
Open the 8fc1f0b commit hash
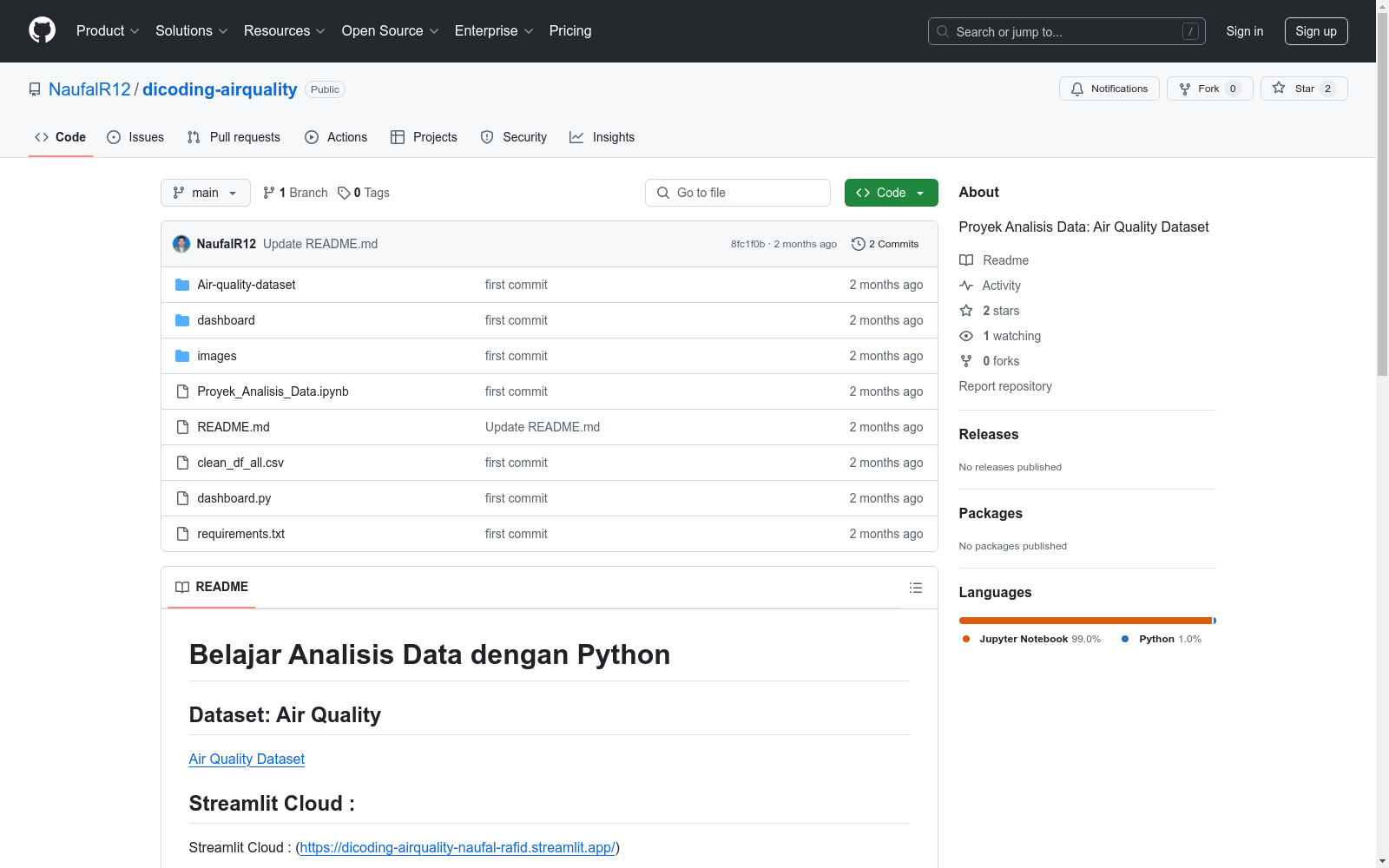(x=747, y=244)
